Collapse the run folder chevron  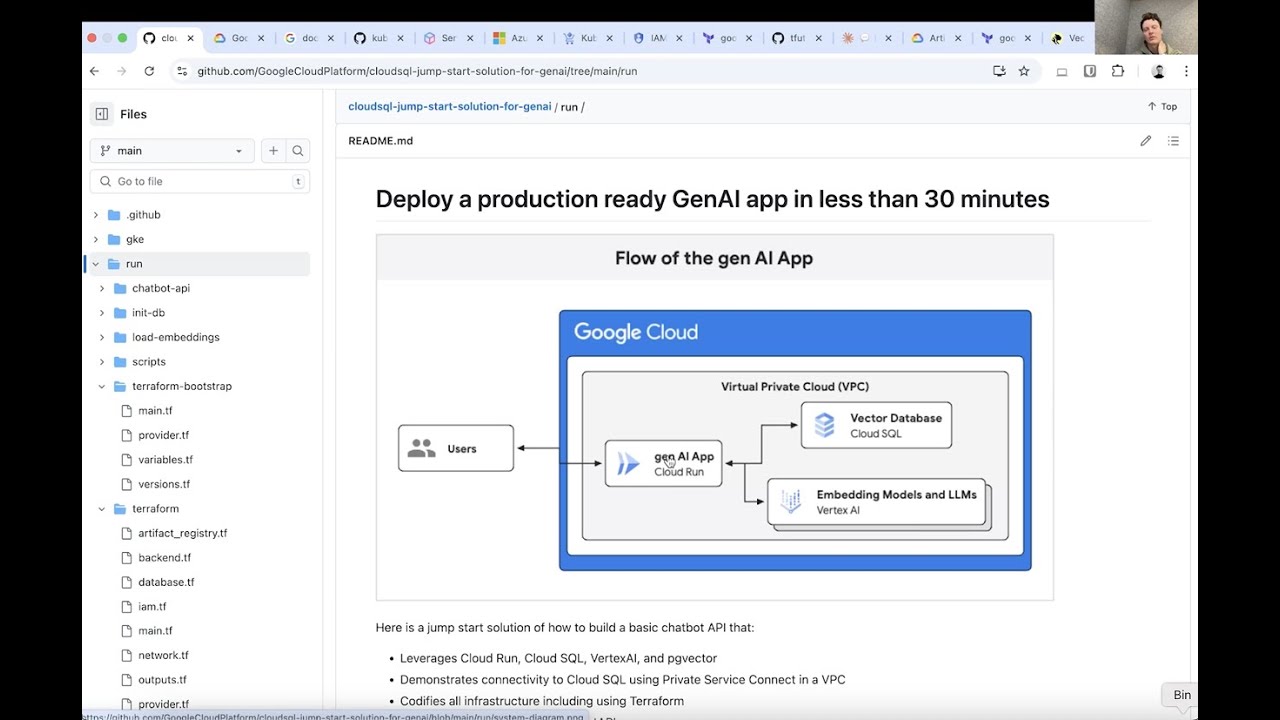tap(96, 264)
